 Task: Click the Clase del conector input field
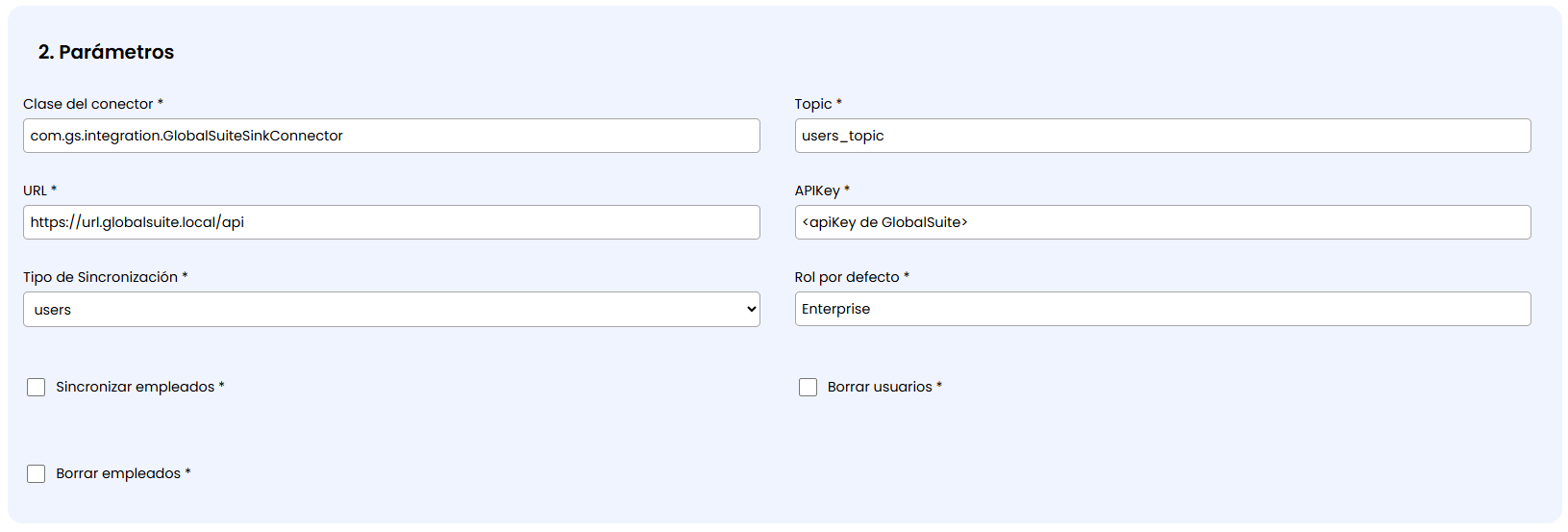coord(391,136)
